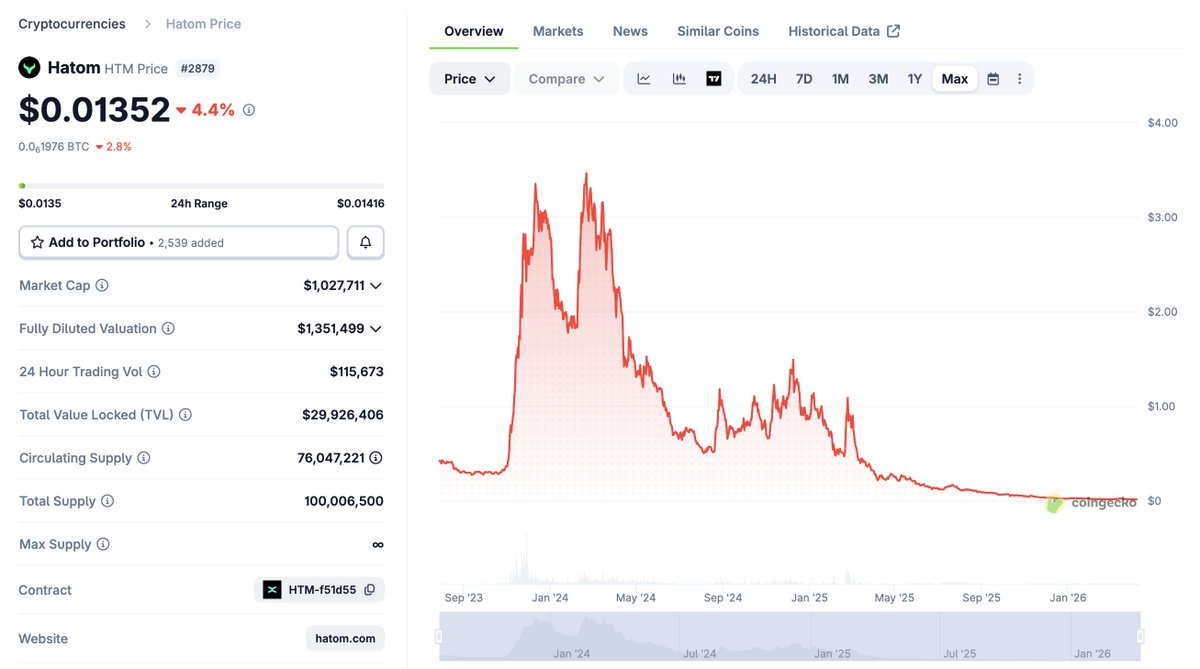Copy the HTM-f51d55 contract address

pyautogui.click(x=370, y=590)
